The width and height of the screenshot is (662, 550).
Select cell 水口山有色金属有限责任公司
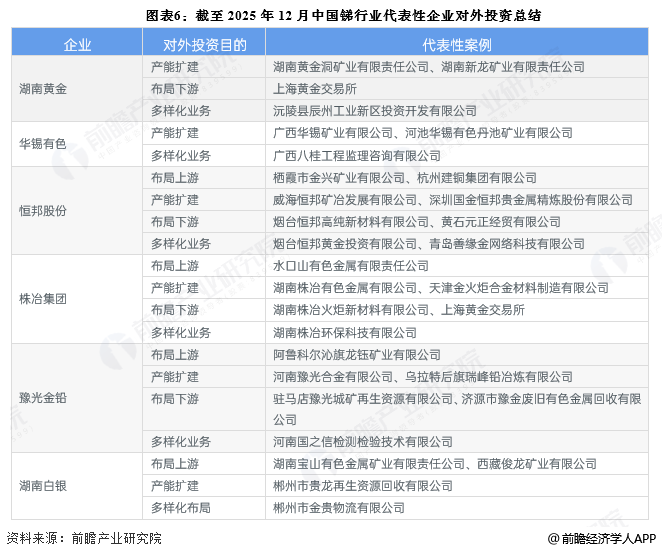coord(457,266)
